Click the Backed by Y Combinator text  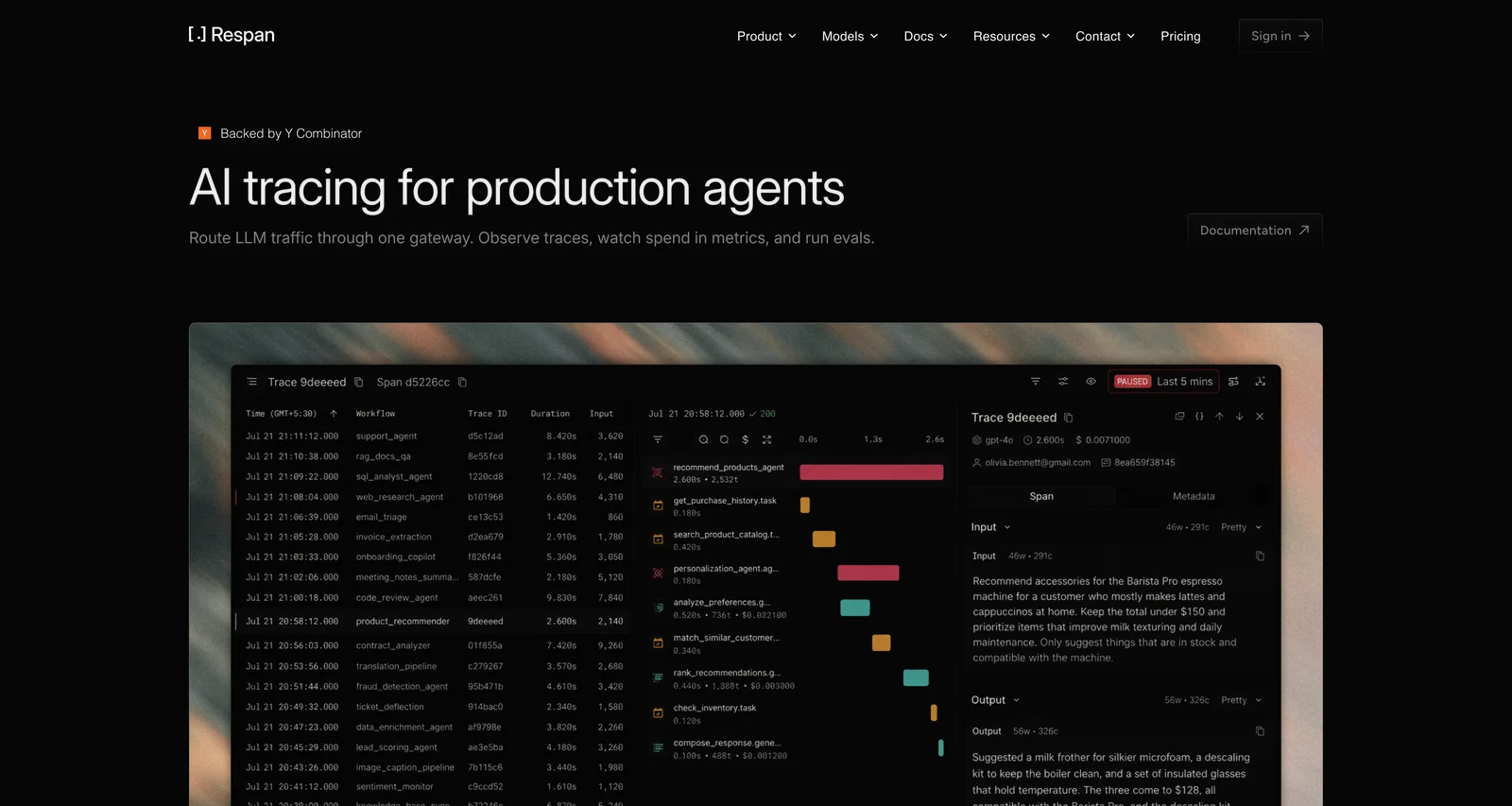(291, 133)
